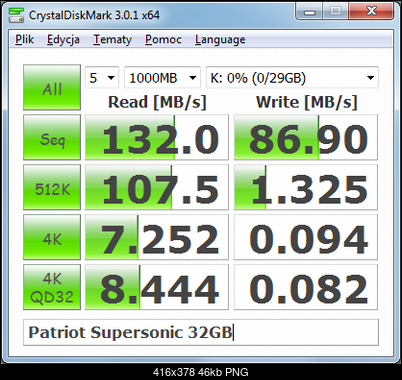Open the Plik menu

click(24, 40)
